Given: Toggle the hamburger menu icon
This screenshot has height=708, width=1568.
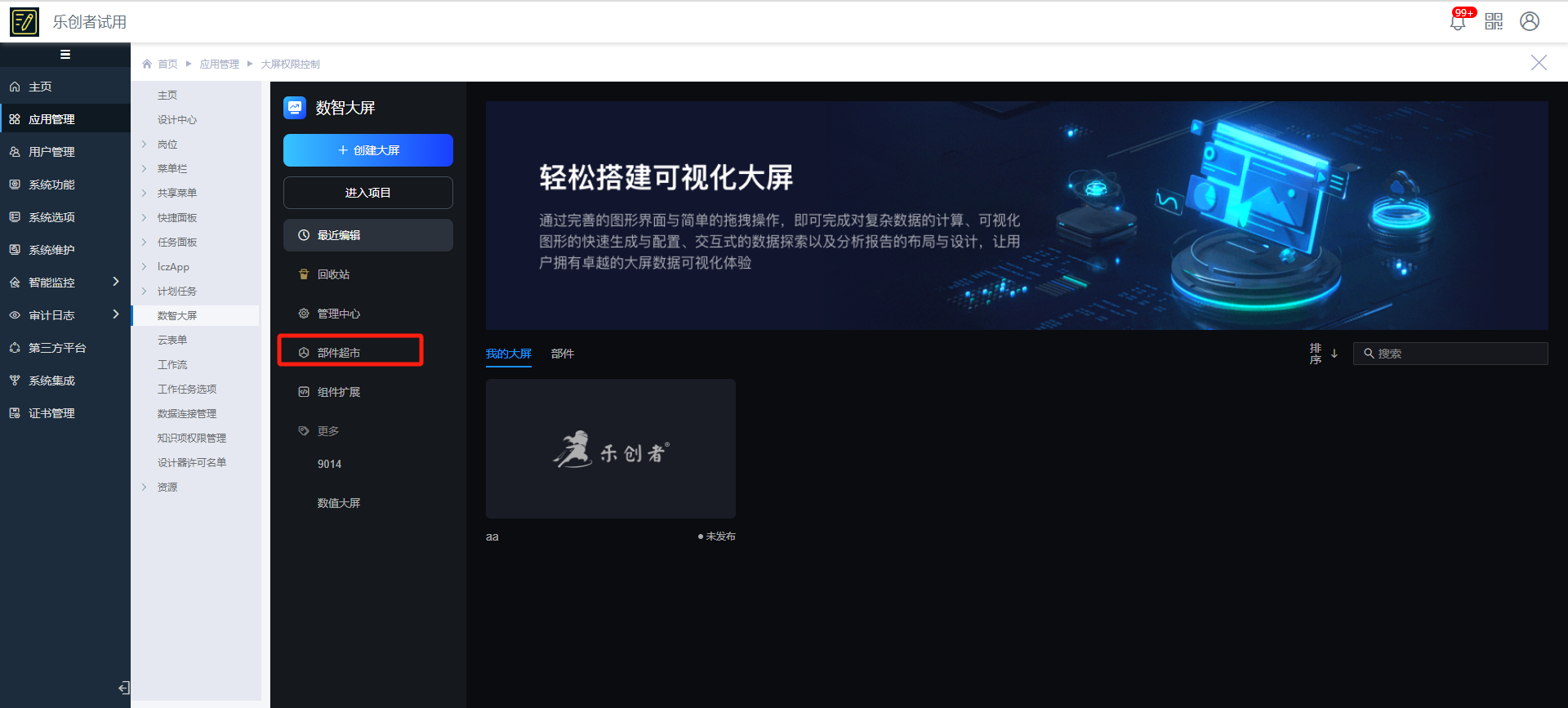Looking at the screenshot, I should [x=65, y=55].
